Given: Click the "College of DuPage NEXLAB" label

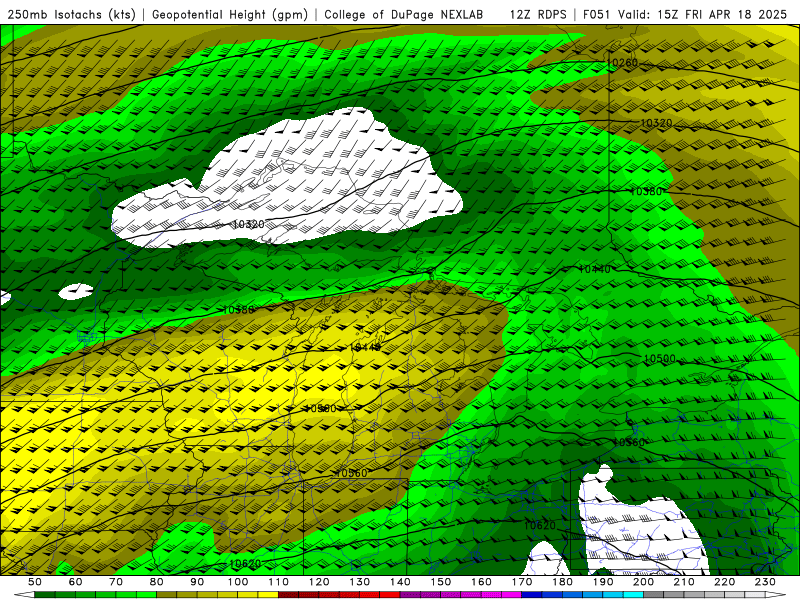Looking at the screenshot, I should click(404, 15).
